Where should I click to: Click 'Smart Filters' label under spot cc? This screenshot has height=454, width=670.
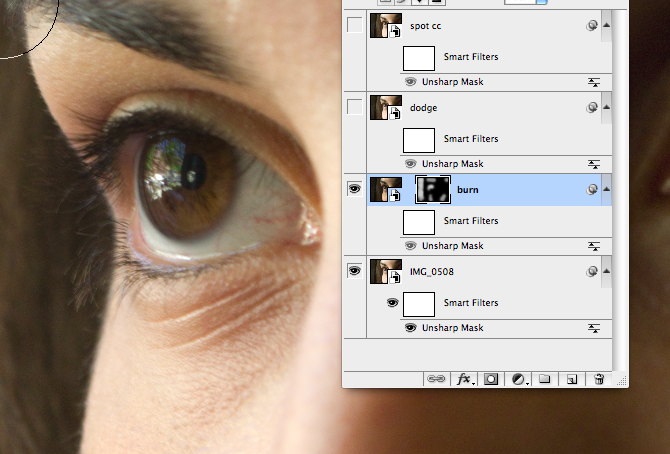point(471,57)
